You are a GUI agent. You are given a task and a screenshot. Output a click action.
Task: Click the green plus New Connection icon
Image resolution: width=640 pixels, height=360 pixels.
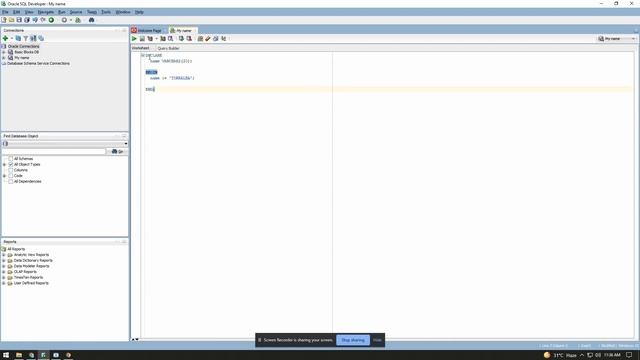5,38
